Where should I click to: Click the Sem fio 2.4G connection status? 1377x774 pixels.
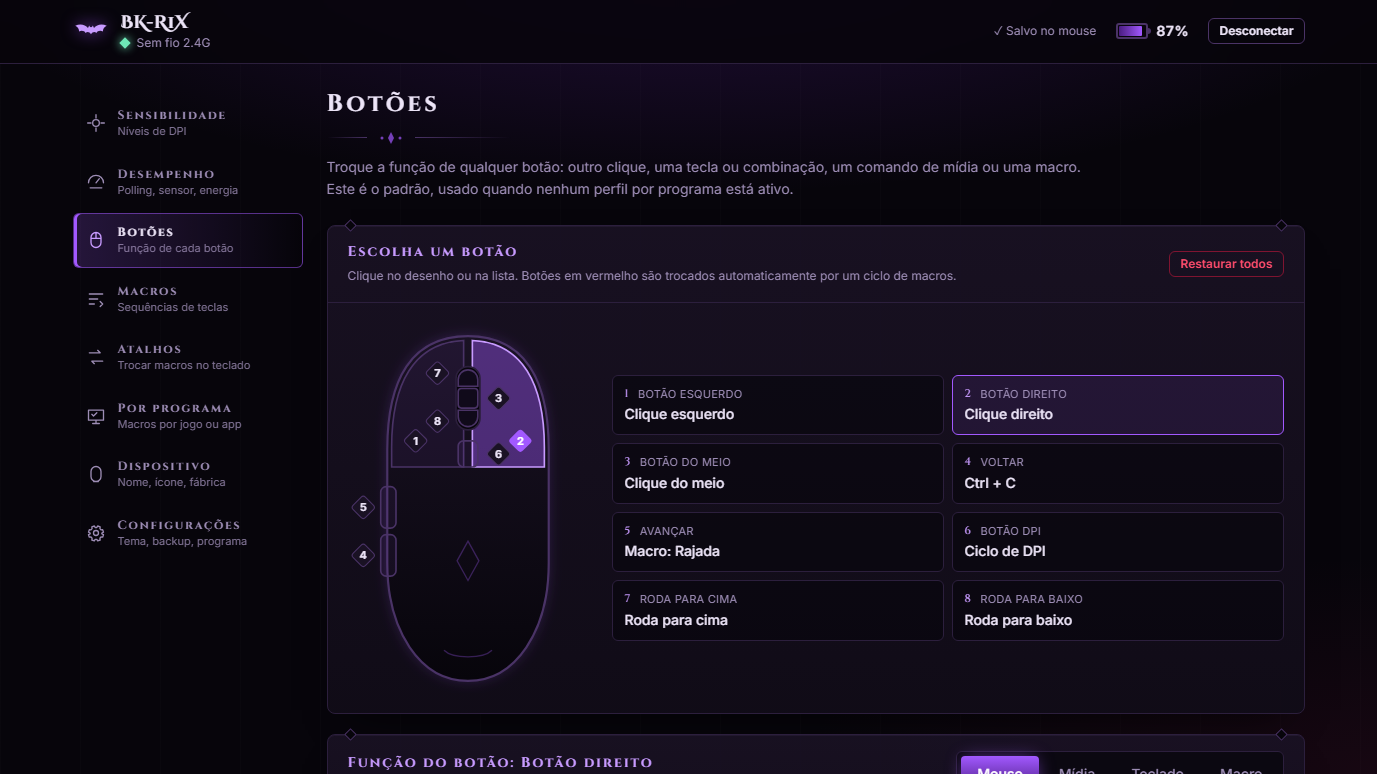(165, 43)
